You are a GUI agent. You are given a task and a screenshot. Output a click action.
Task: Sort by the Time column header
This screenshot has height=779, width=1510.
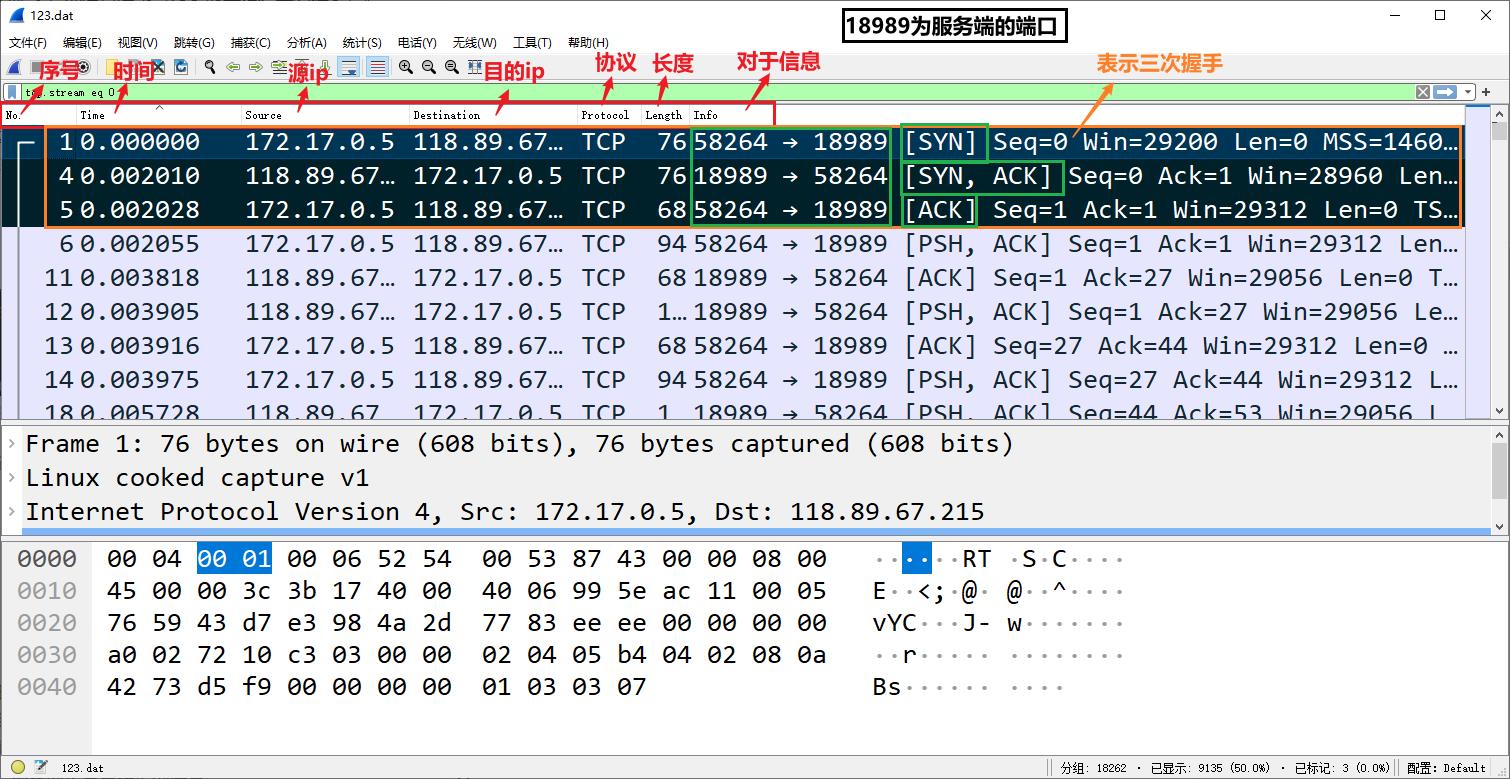[x=160, y=115]
